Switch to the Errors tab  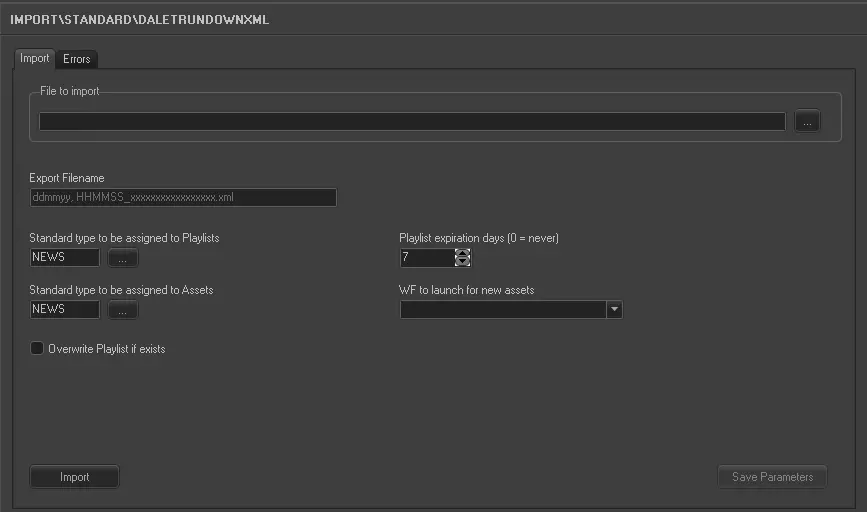[x=77, y=59]
